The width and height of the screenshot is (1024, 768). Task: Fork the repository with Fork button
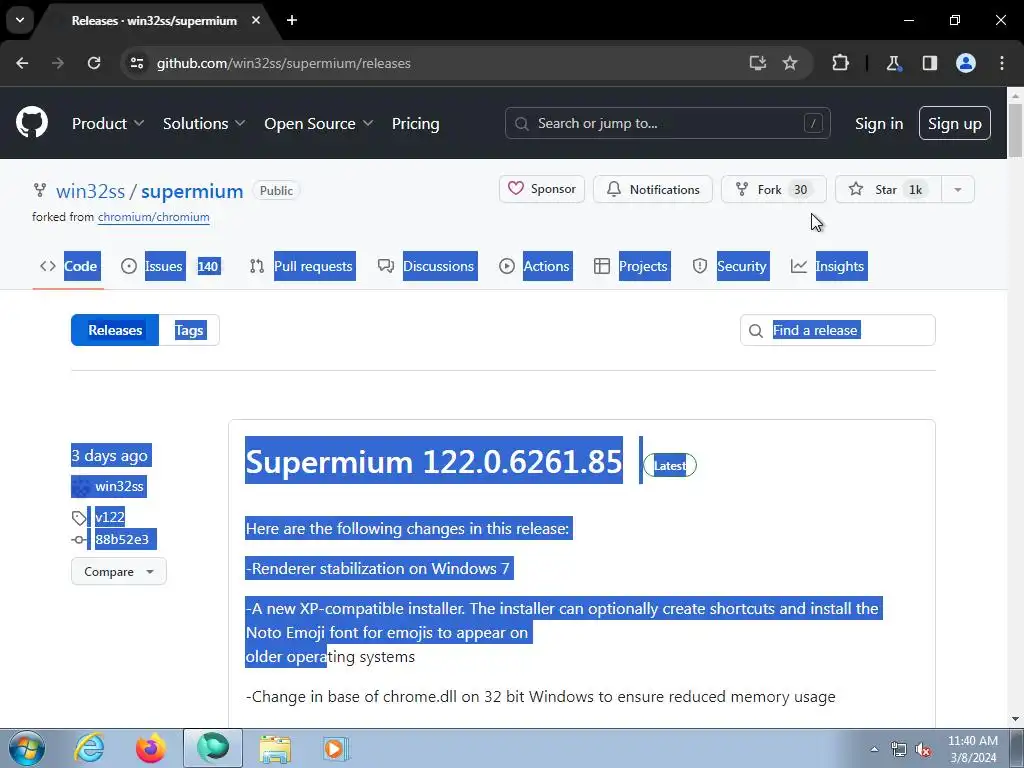click(x=774, y=189)
